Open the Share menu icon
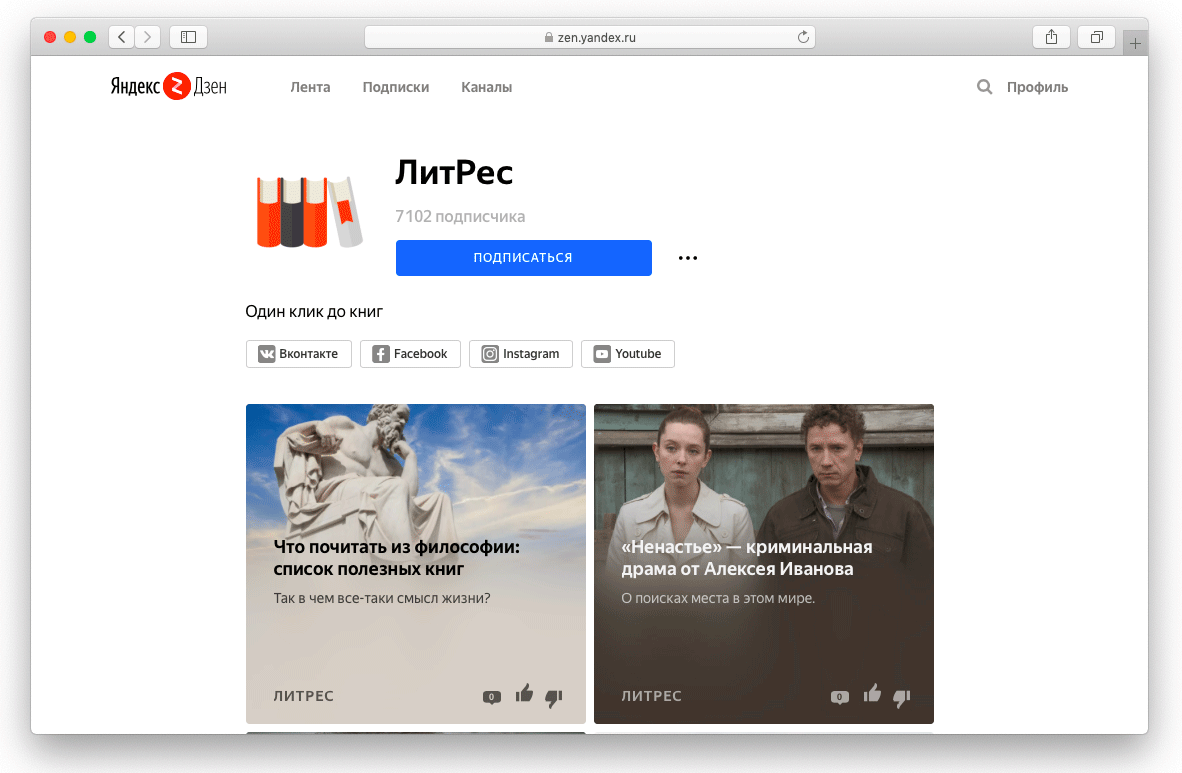The height and width of the screenshot is (773, 1182). 1052,37
